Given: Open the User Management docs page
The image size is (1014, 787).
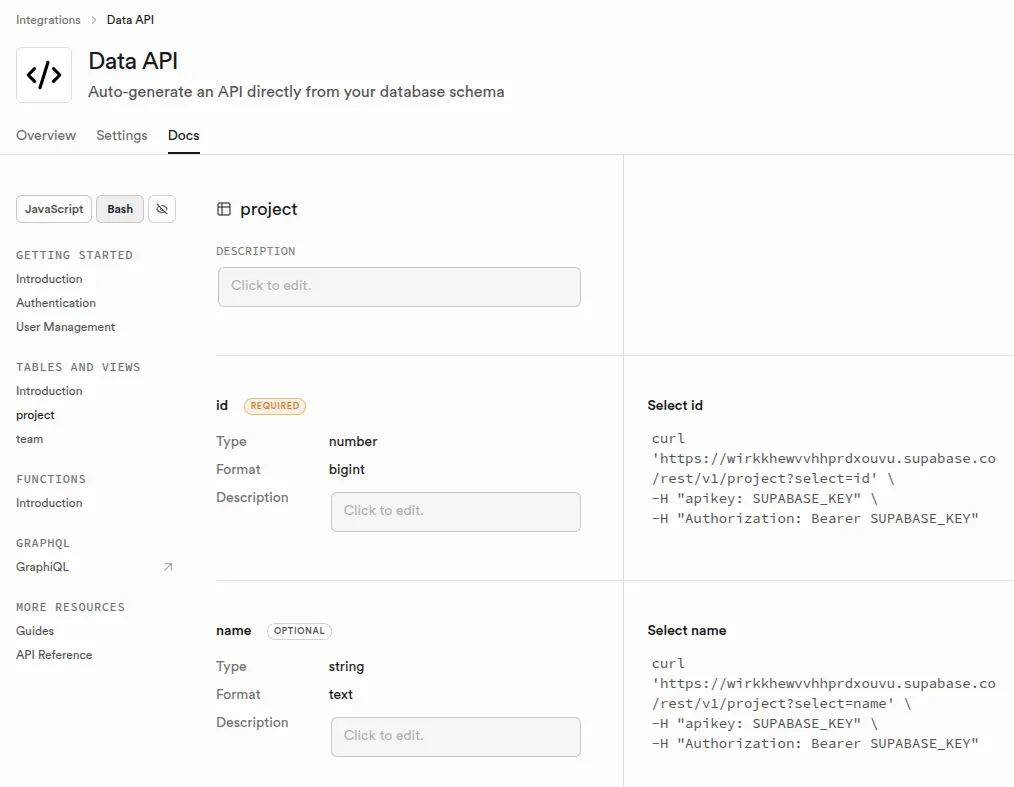Looking at the screenshot, I should point(65,327).
